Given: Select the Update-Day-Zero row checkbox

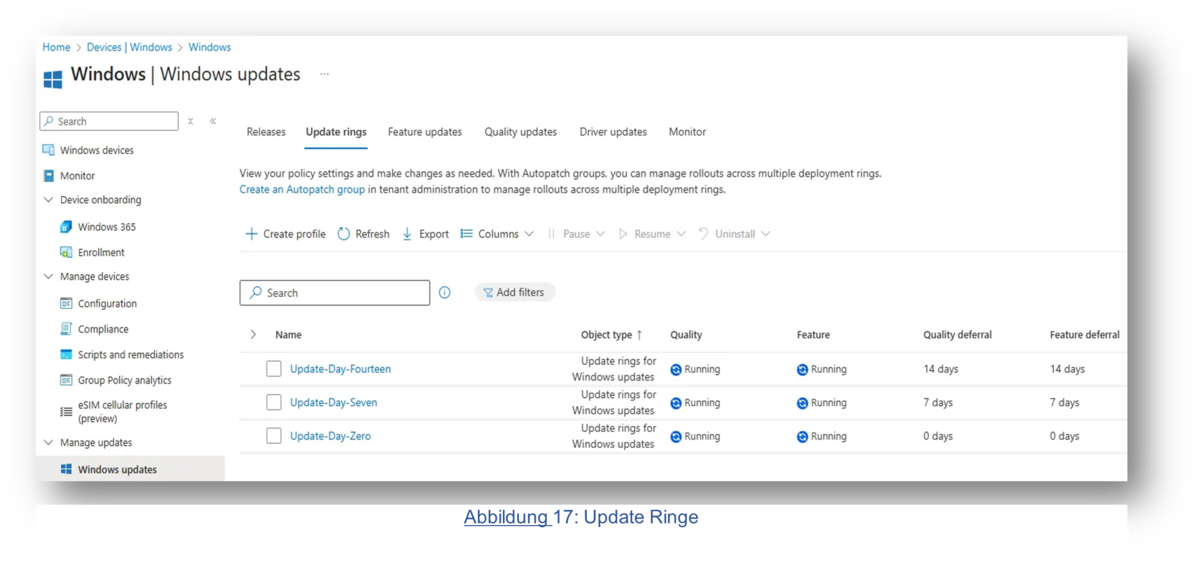Looking at the screenshot, I should 274,436.
